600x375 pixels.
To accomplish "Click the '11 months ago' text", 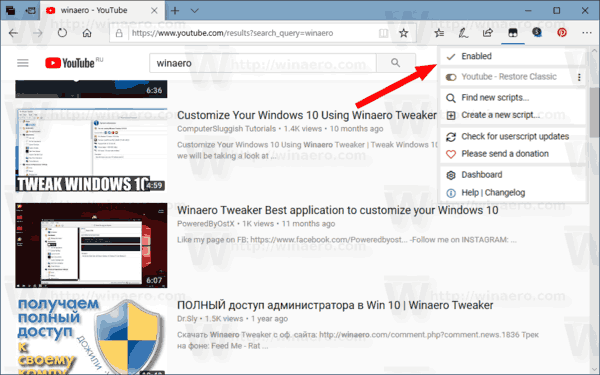I will pyautogui.click(x=308, y=224).
